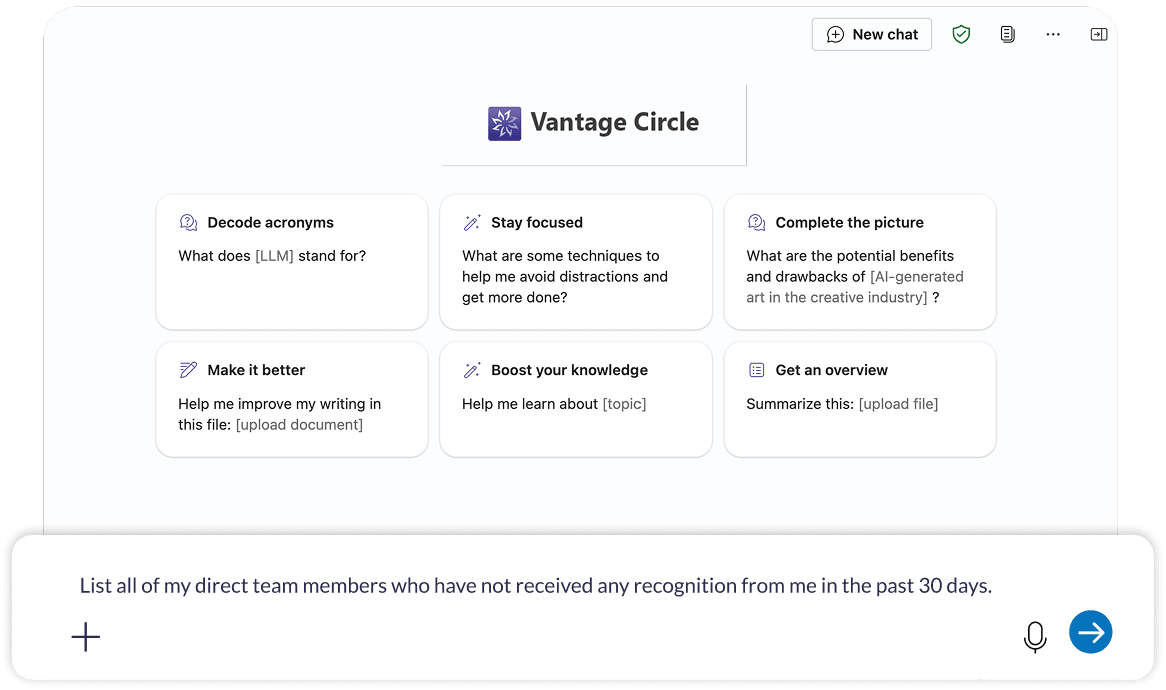Click the Make it better pencil icon
Screen dimensions: 1166x690
(x=187, y=369)
